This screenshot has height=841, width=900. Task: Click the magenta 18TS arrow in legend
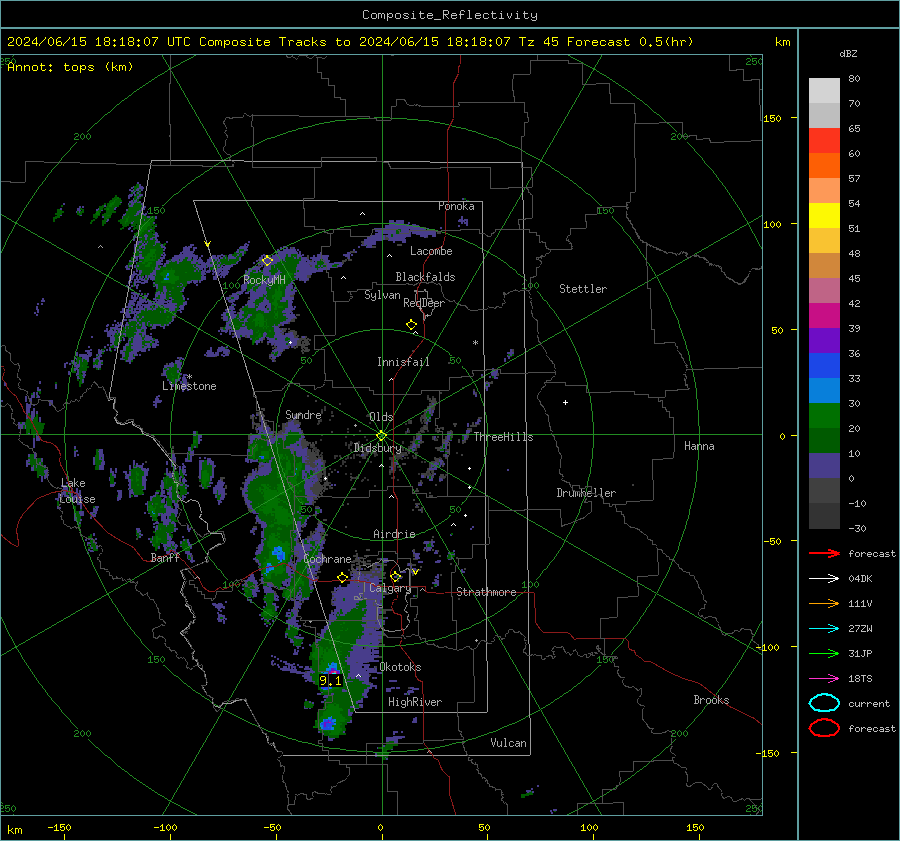(824, 679)
